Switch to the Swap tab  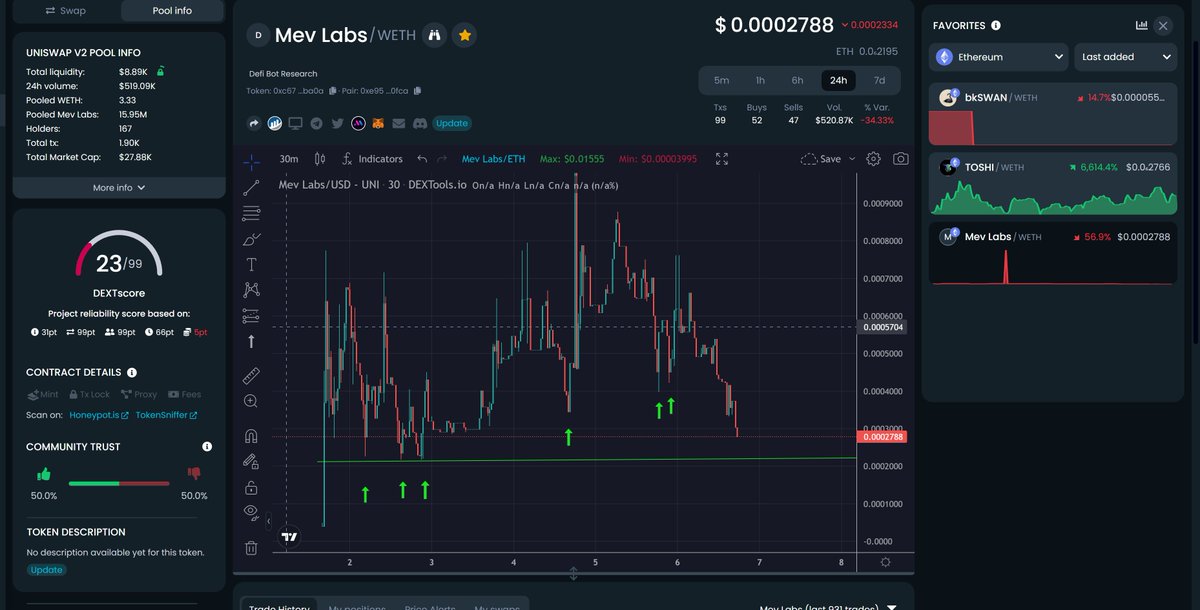[66, 11]
